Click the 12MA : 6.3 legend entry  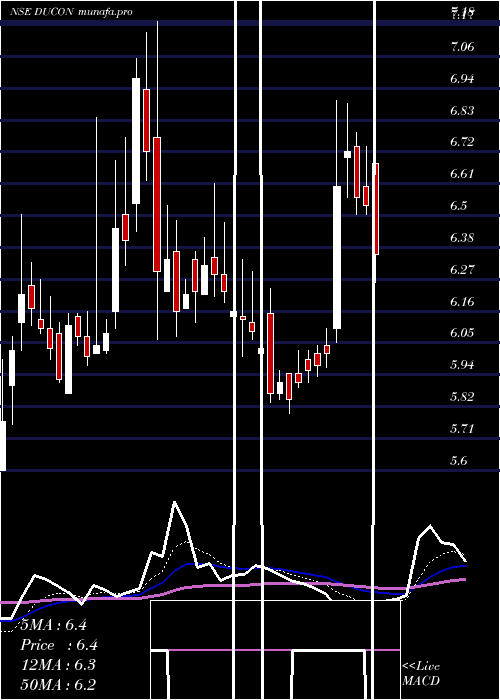(58, 665)
